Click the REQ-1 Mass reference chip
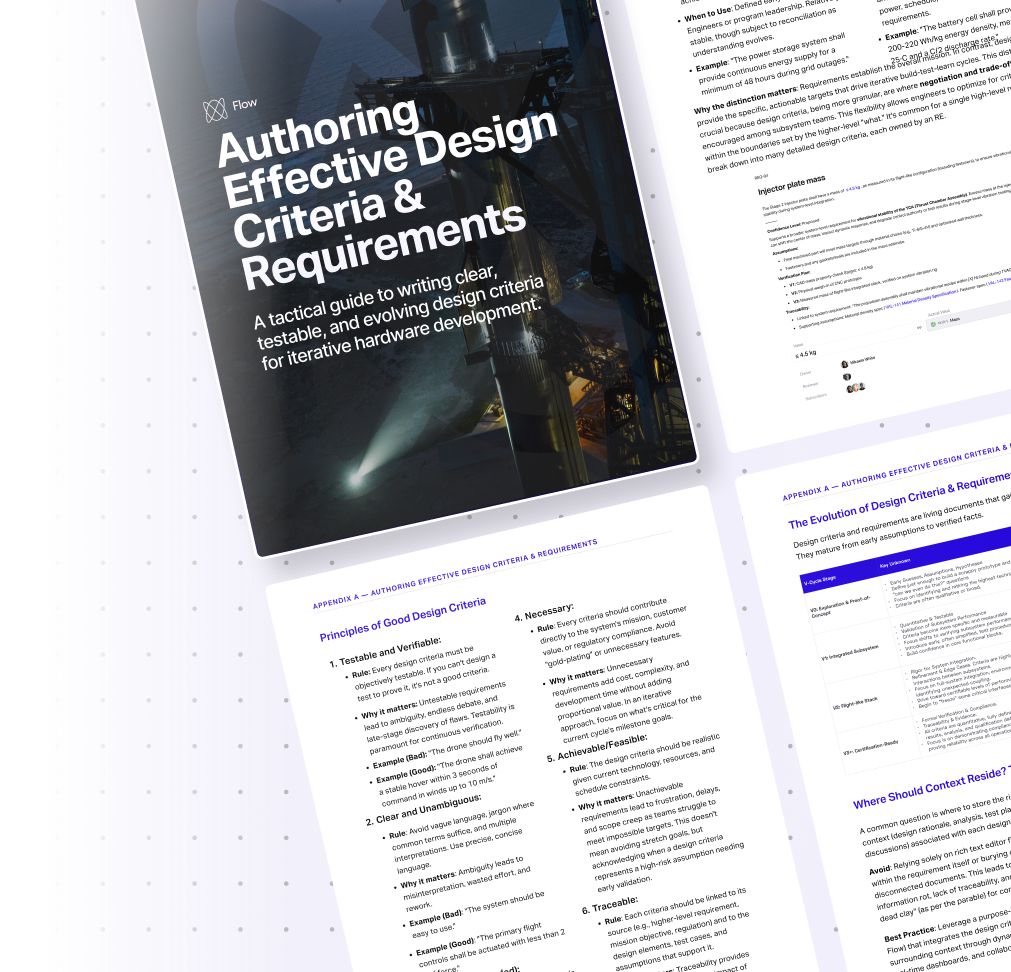Image resolution: width=1011 pixels, height=972 pixels. click(x=948, y=320)
